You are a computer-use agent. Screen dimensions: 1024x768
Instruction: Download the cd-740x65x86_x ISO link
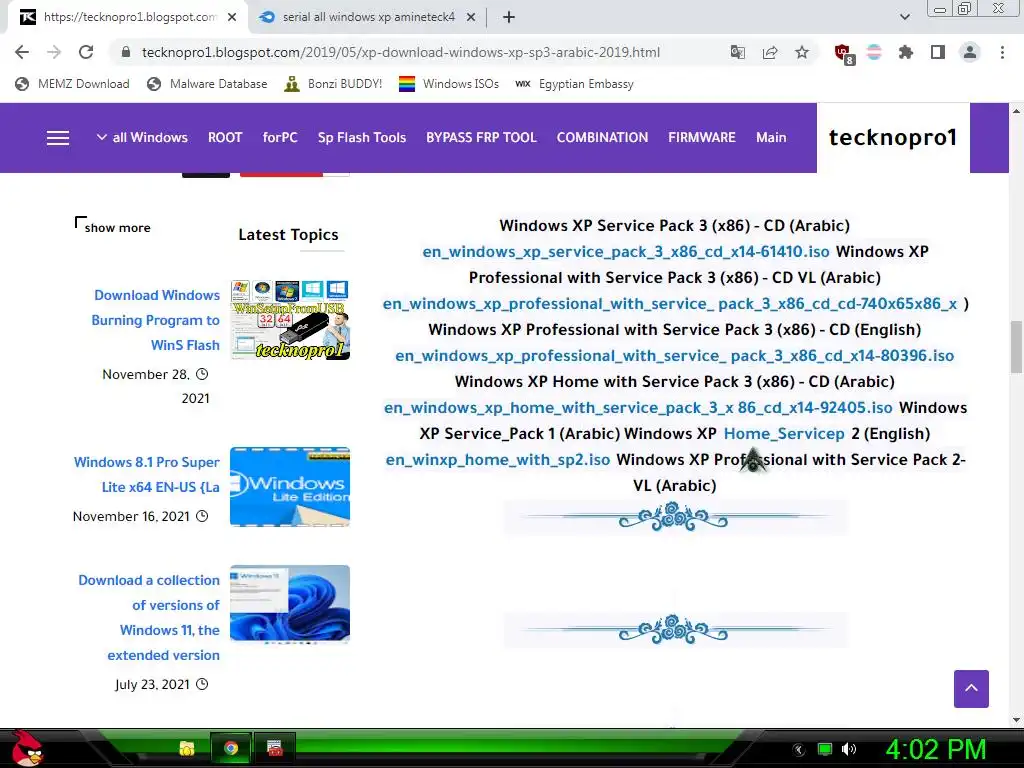pyautogui.click(x=670, y=304)
